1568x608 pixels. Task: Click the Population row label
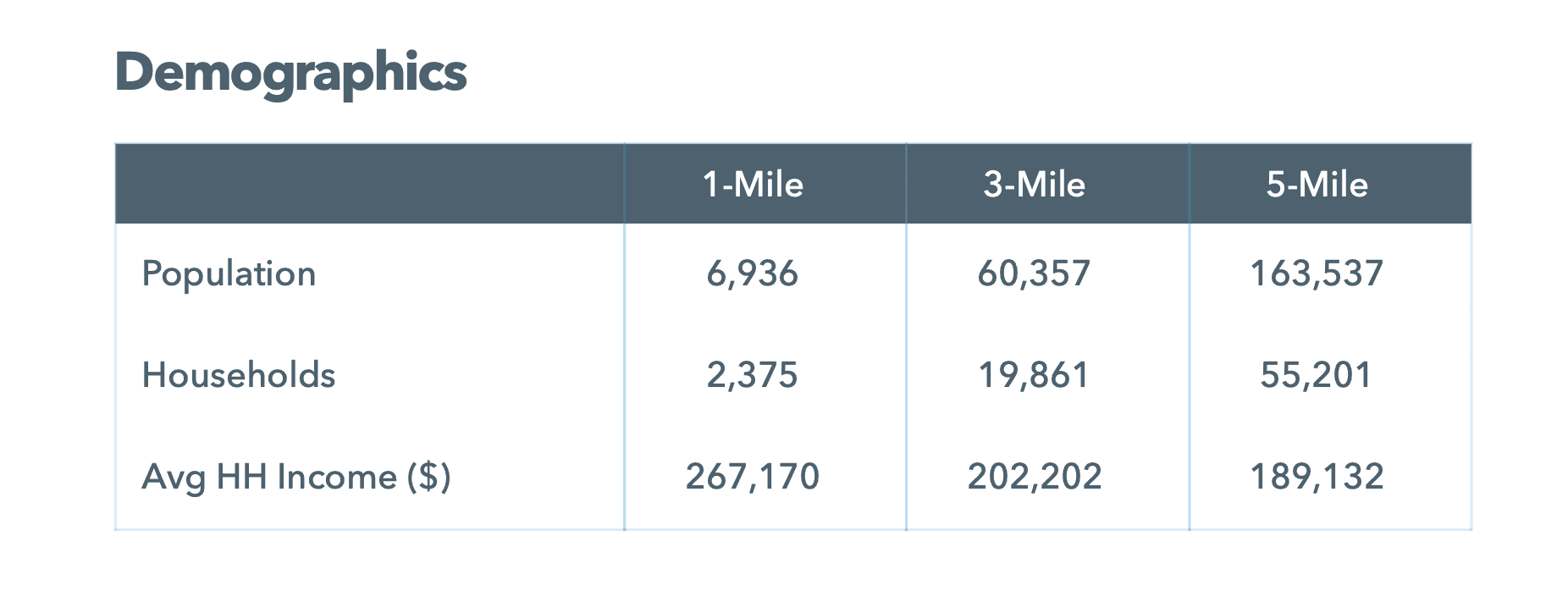click(x=229, y=274)
